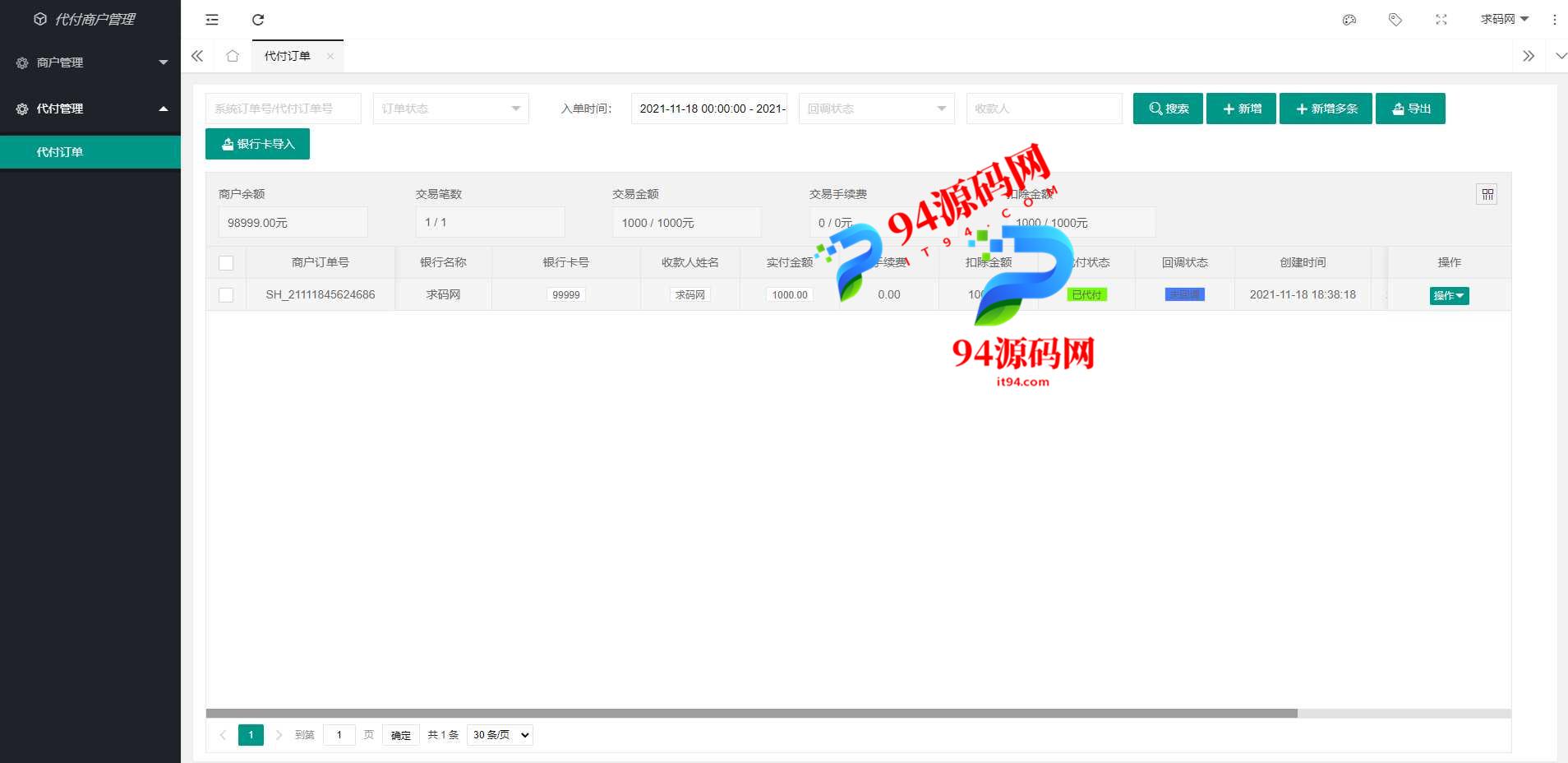1568x763 pixels.
Task: Click the 收款人姓名 column header
Action: 690,262
